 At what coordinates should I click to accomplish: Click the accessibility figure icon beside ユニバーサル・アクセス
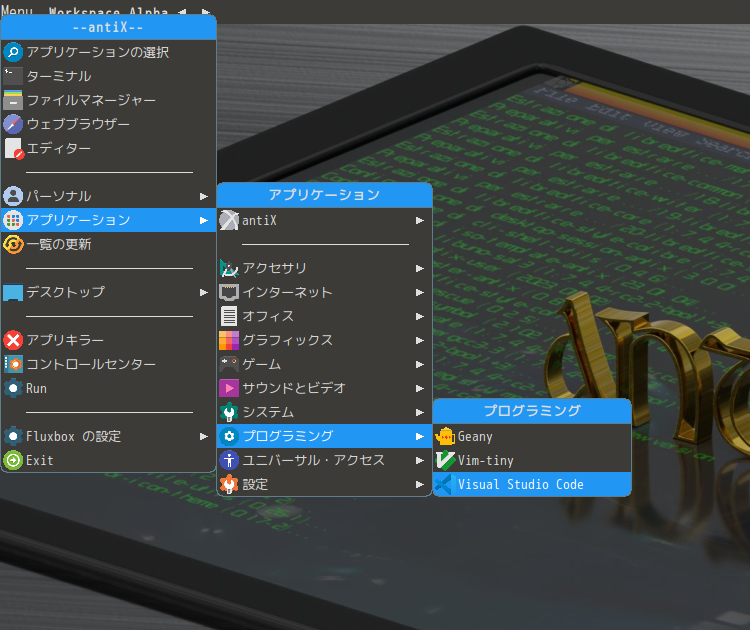[229, 460]
